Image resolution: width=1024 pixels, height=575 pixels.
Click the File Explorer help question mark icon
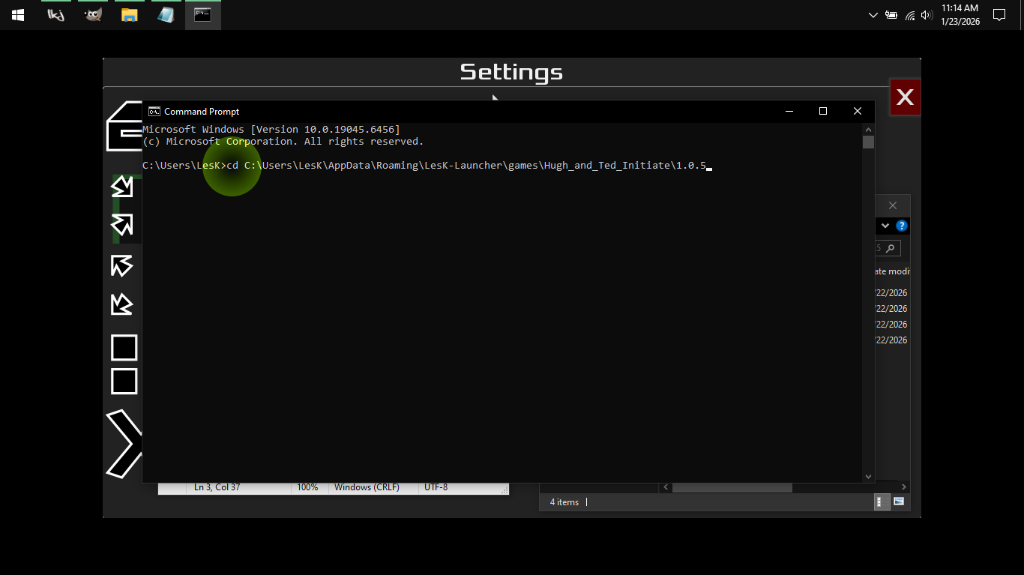pyautogui.click(x=901, y=226)
